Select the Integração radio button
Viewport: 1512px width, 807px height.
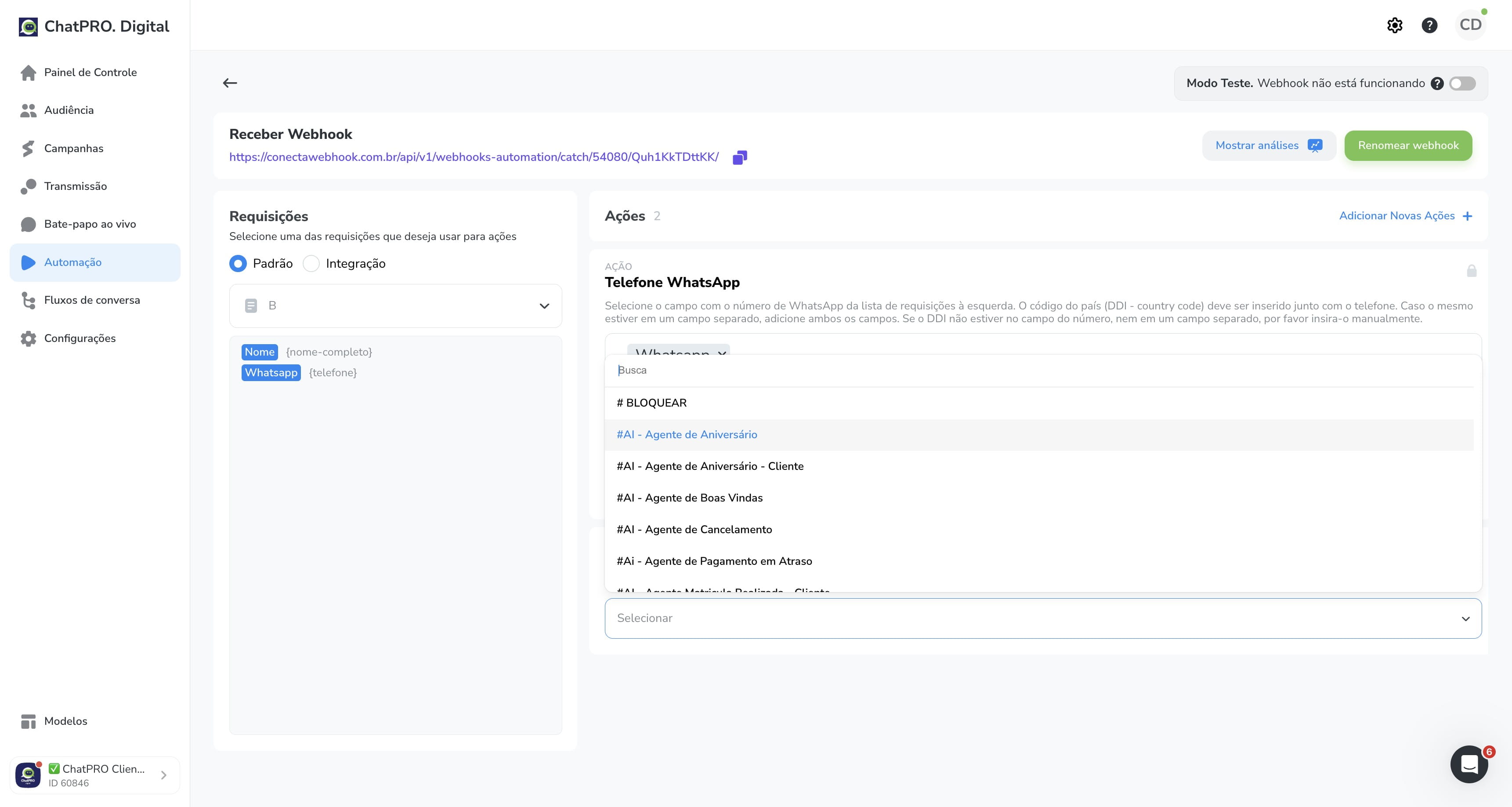point(311,264)
